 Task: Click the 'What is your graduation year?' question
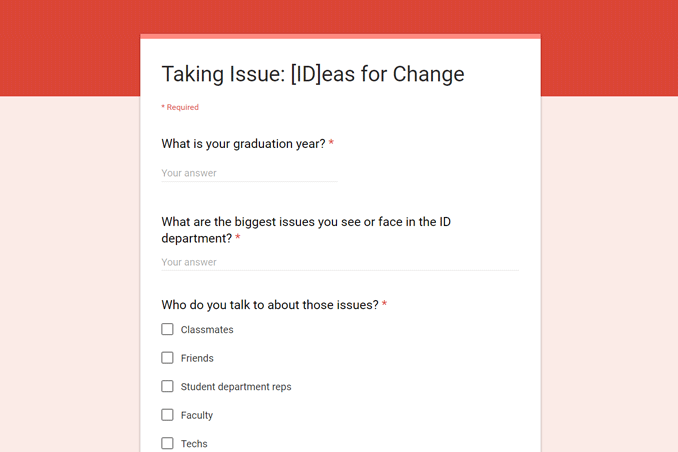click(x=243, y=144)
